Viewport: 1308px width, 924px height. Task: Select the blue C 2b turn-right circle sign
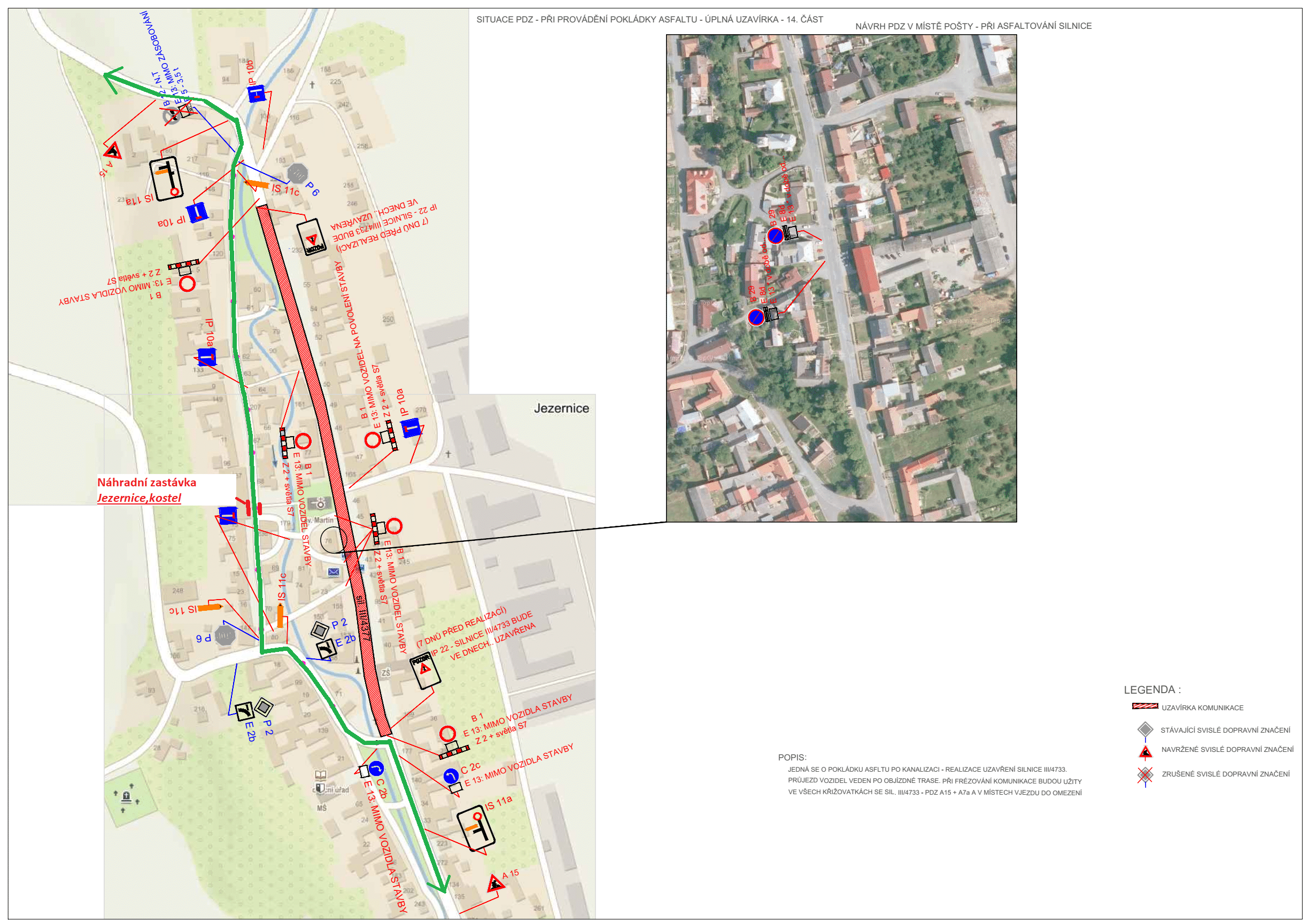[x=376, y=768]
